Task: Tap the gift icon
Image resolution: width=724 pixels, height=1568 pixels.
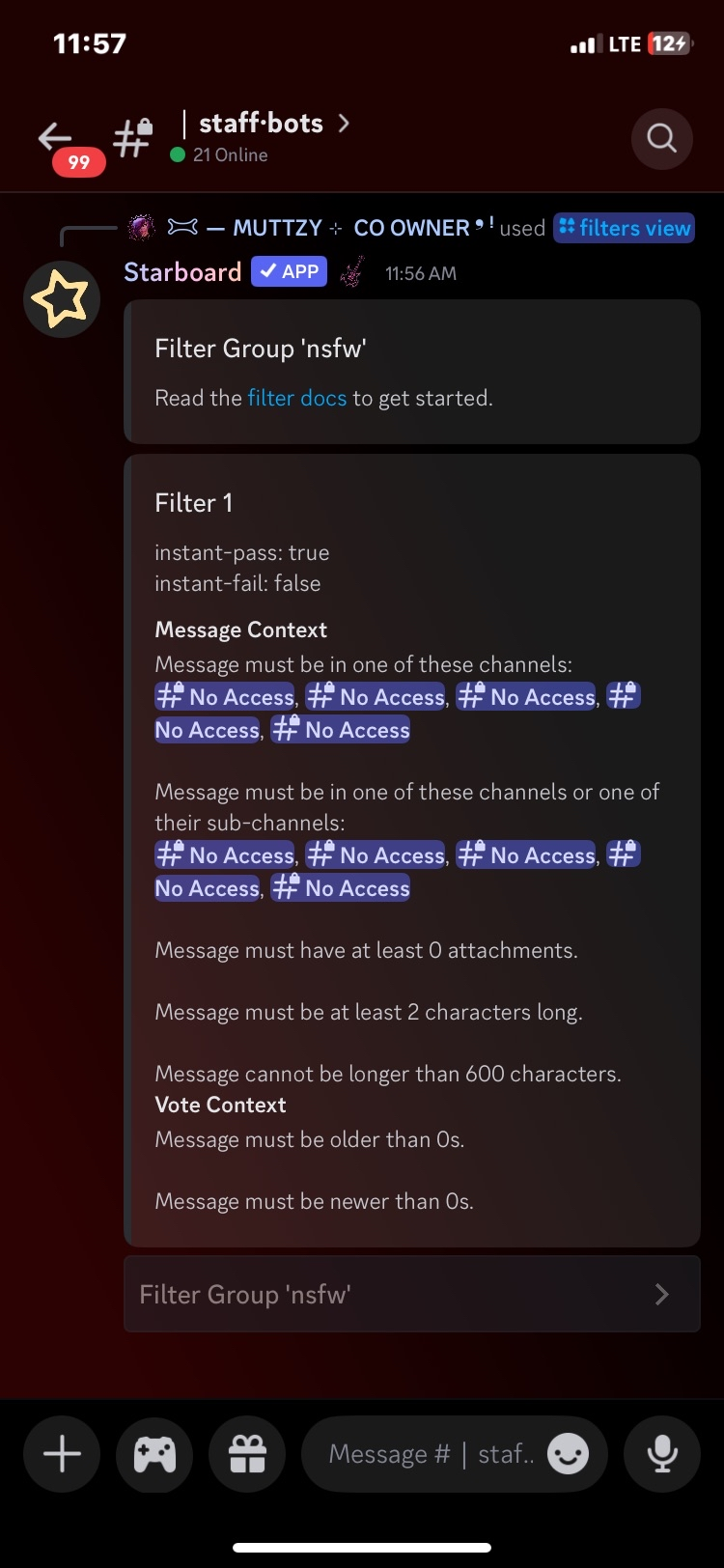Action: point(247,1454)
